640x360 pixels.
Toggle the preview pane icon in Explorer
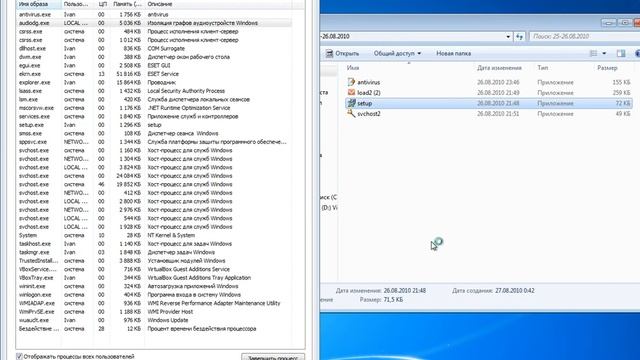[x=621, y=53]
